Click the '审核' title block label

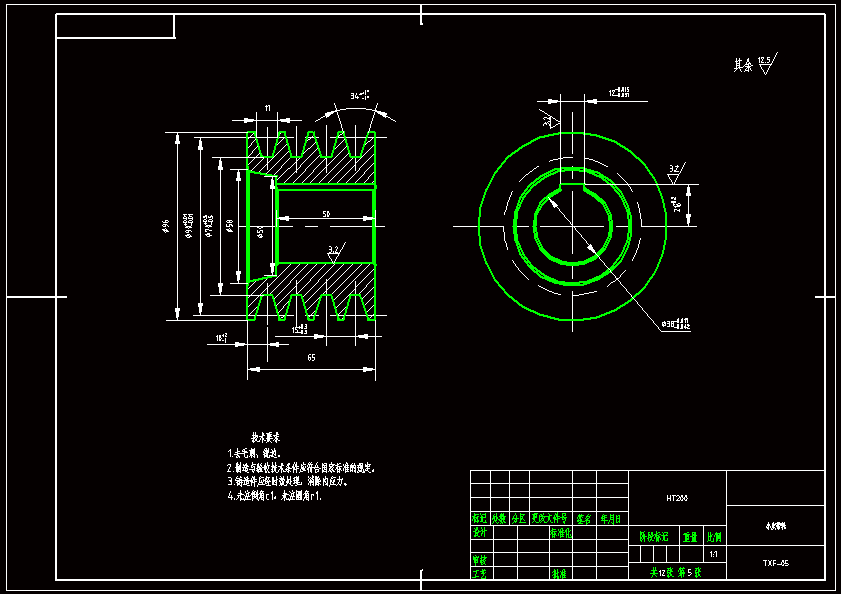(479, 560)
